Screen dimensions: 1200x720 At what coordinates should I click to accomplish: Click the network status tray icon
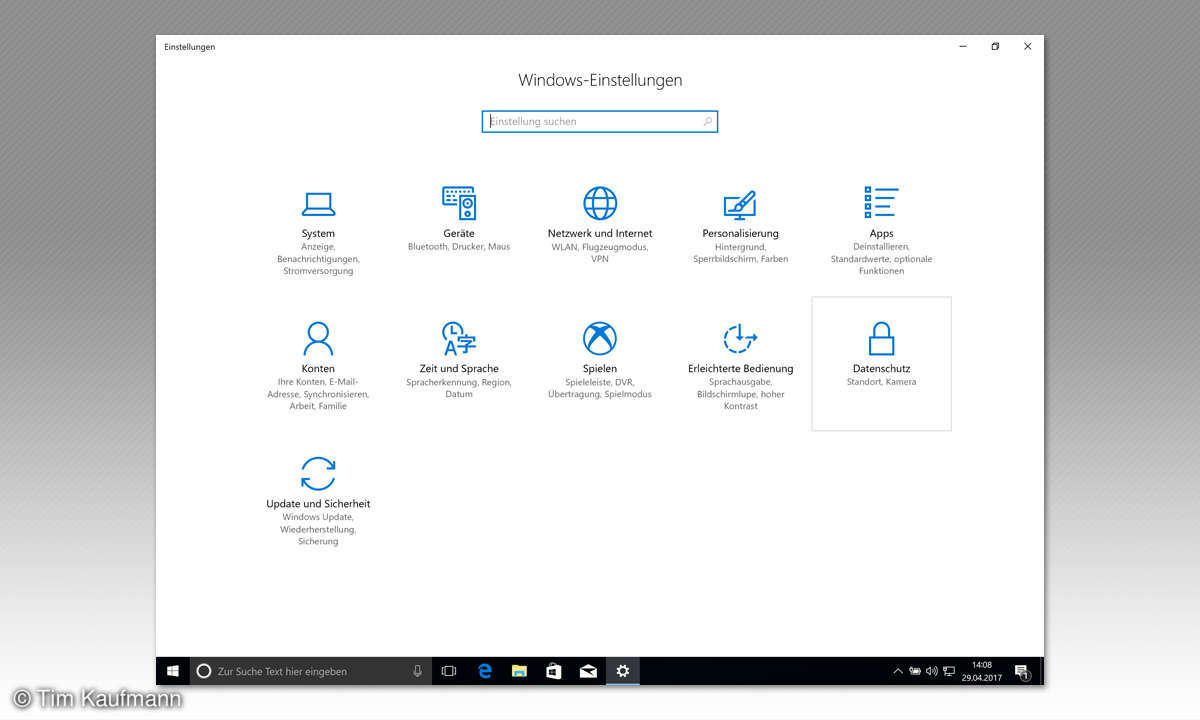949,671
